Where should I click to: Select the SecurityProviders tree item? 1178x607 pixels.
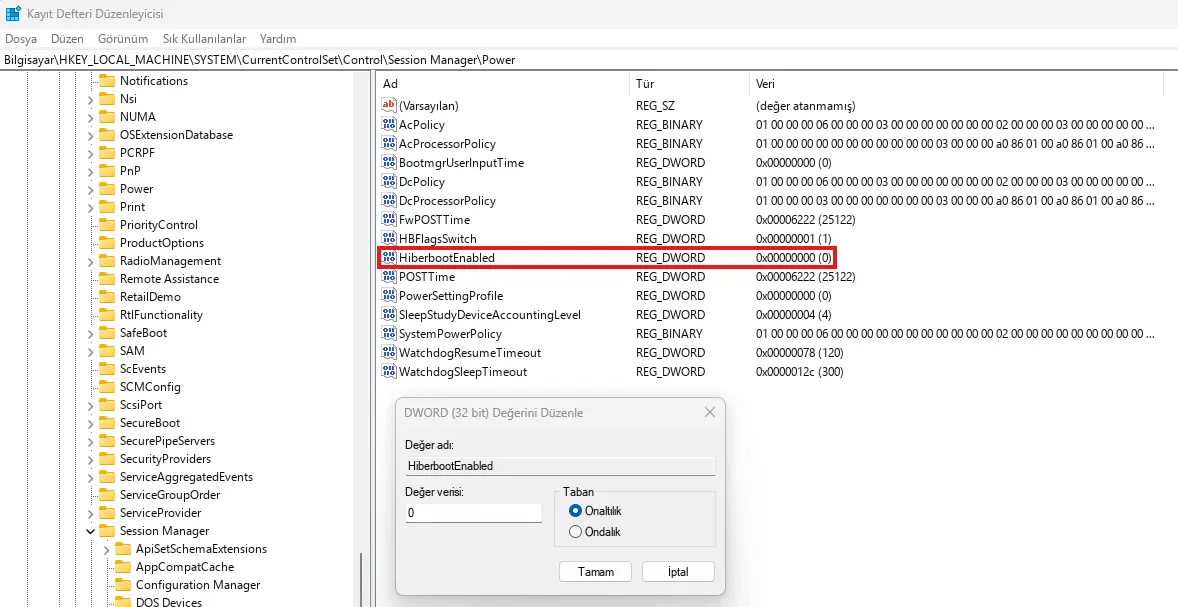[x=165, y=459]
